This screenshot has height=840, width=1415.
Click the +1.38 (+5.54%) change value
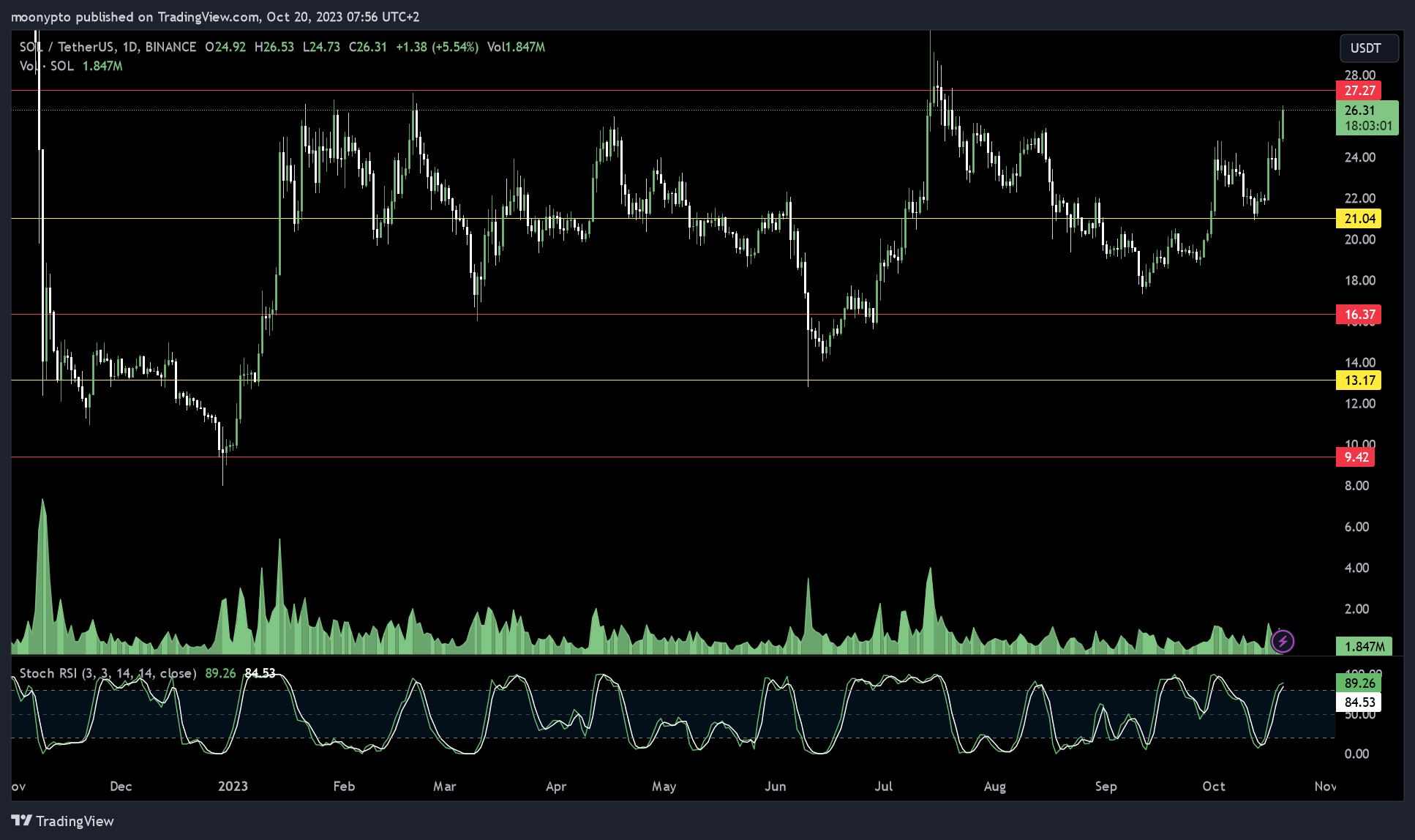click(x=437, y=47)
